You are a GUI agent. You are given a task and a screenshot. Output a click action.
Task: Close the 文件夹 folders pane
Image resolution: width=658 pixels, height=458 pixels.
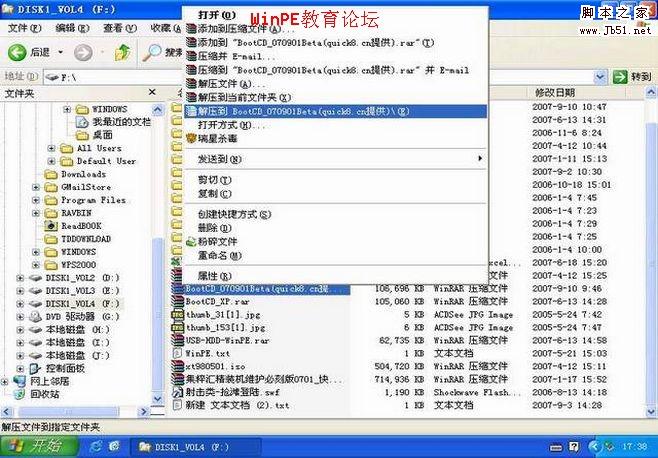pyautogui.click(x=152, y=92)
